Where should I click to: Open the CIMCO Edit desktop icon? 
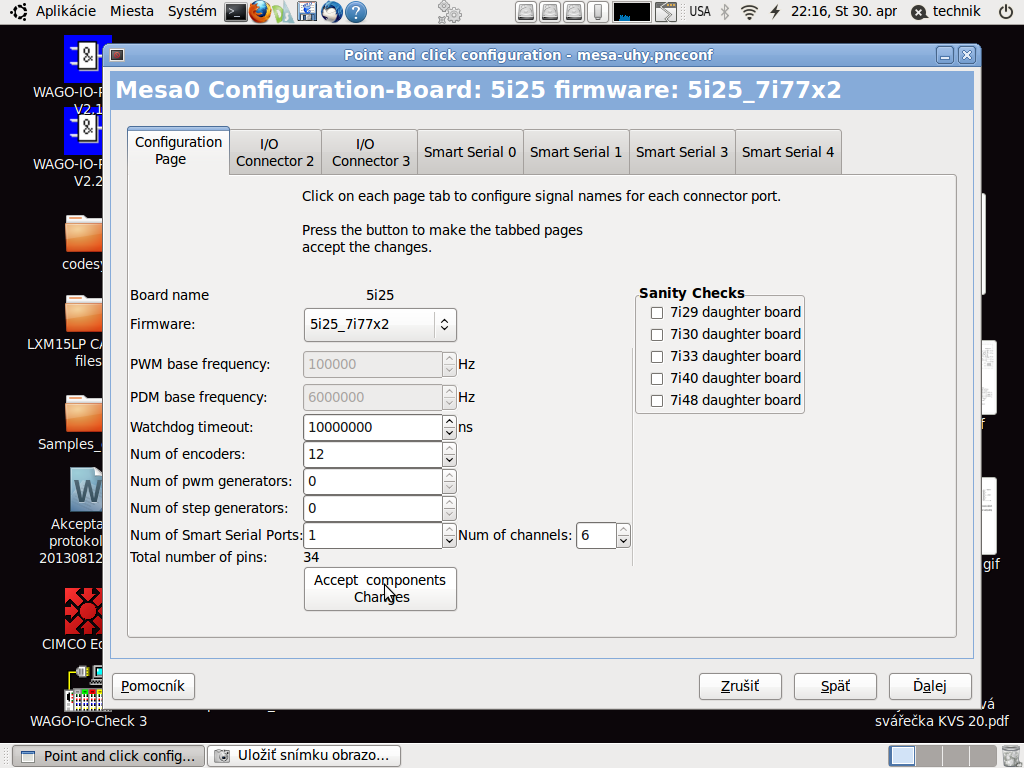click(x=83, y=608)
